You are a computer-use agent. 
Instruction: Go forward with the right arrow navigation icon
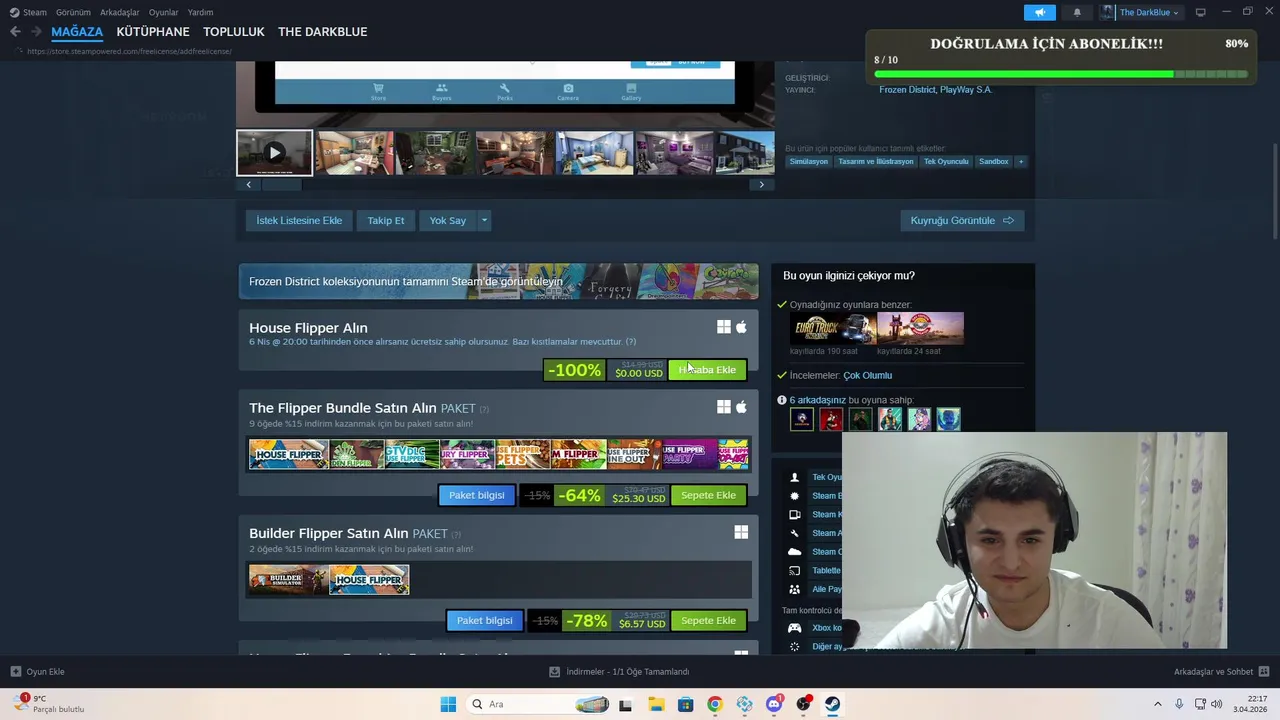point(36,32)
